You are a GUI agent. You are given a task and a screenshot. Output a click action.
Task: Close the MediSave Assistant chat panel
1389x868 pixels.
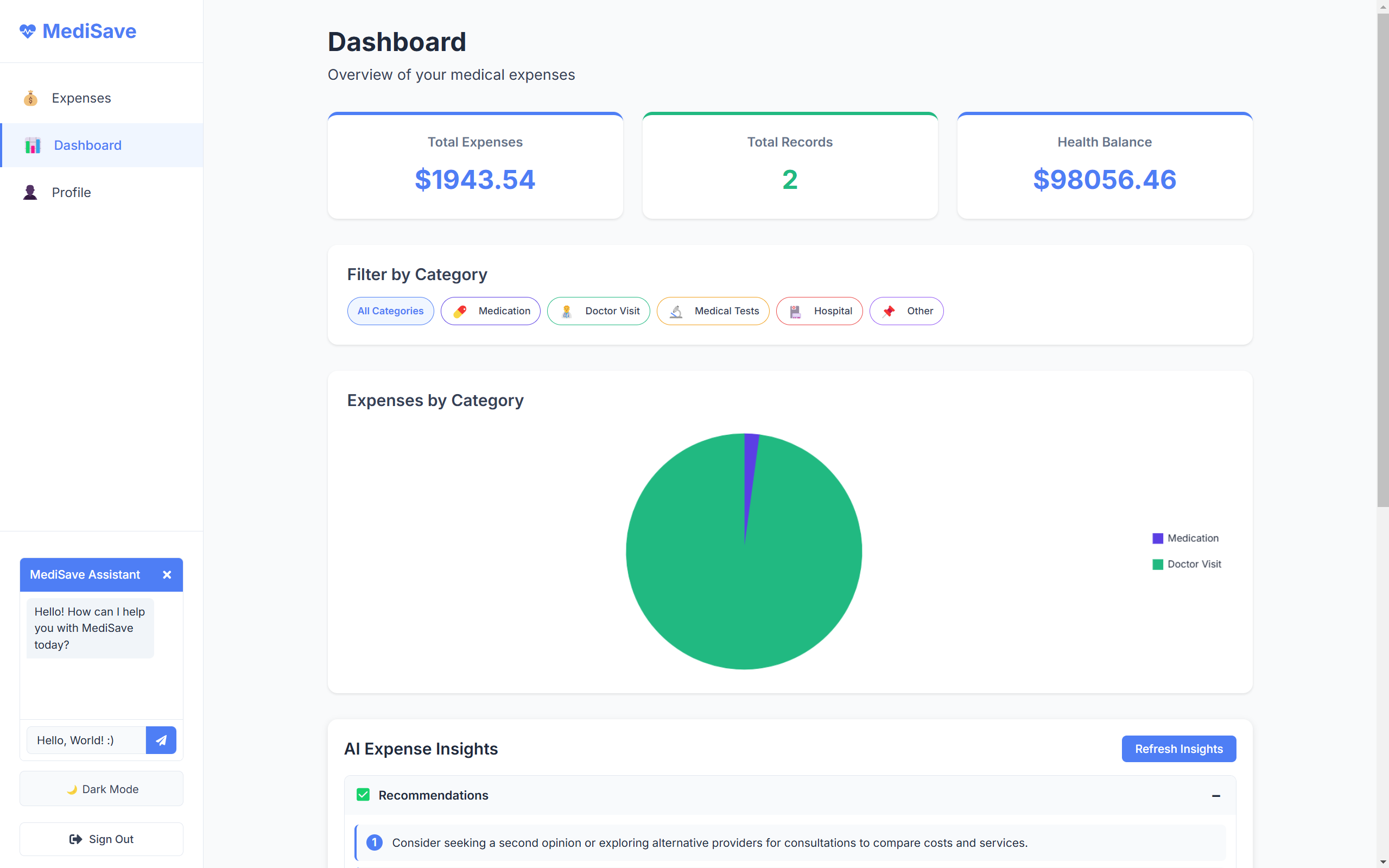point(167,575)
